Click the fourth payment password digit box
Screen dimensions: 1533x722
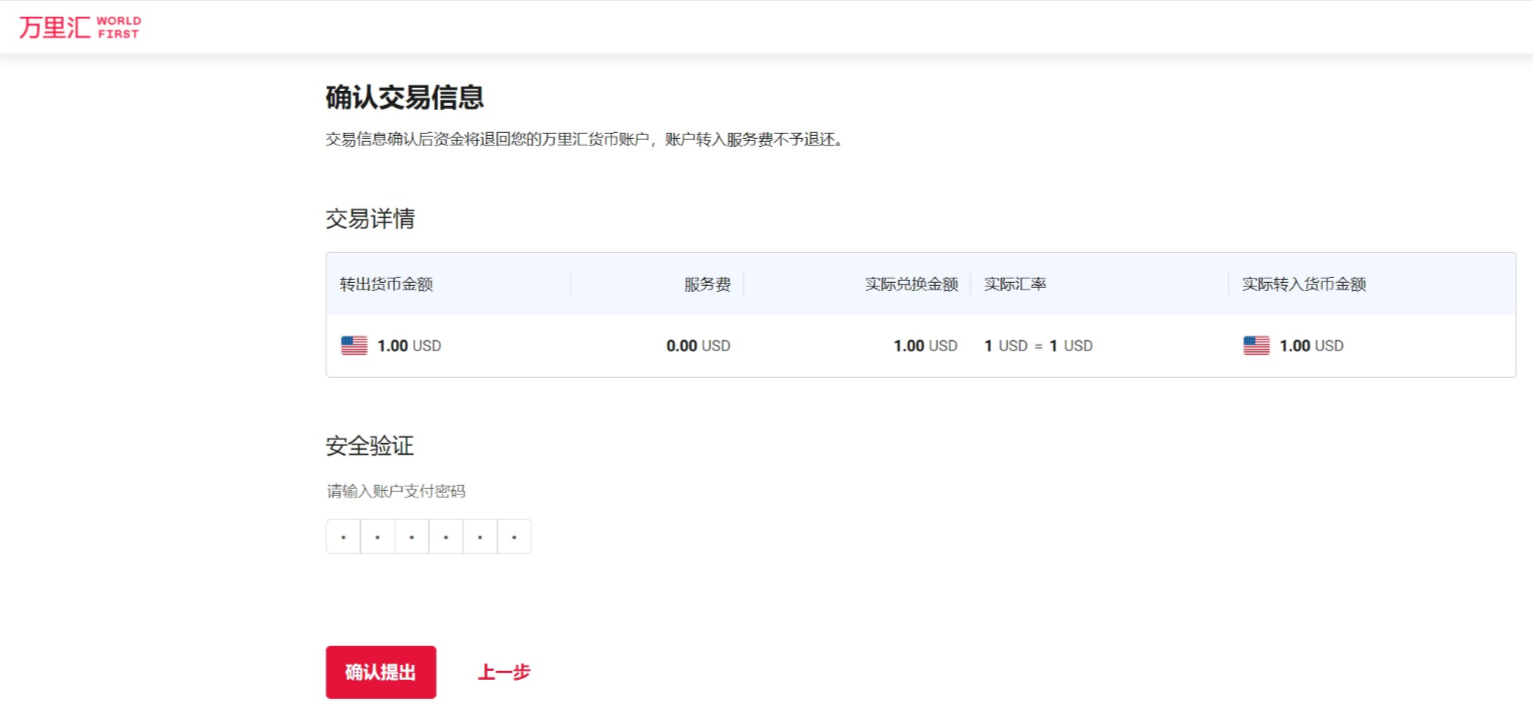pyautogui.click(x=446, y=537)
